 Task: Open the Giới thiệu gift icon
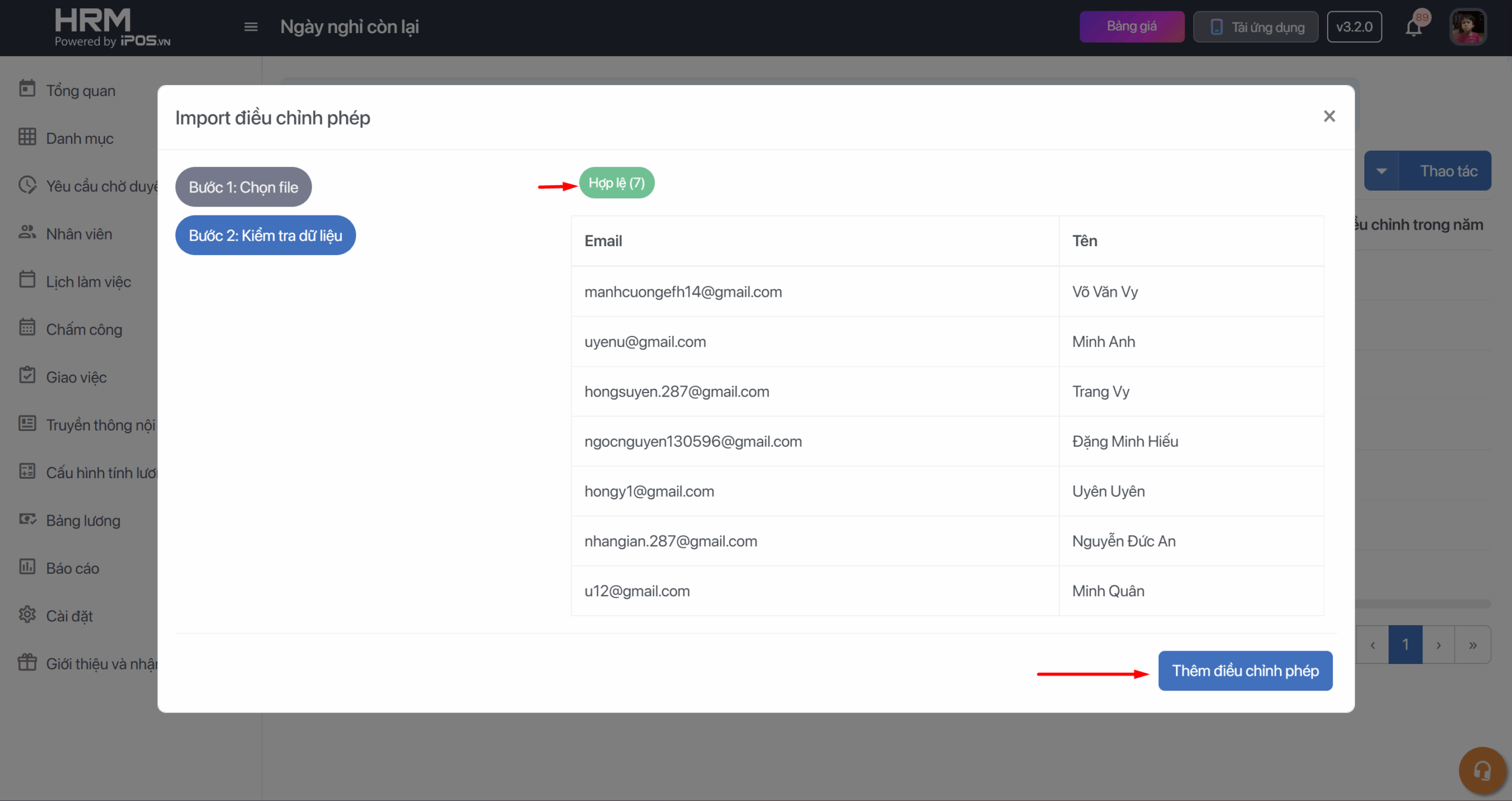click(x=27, y=662)
